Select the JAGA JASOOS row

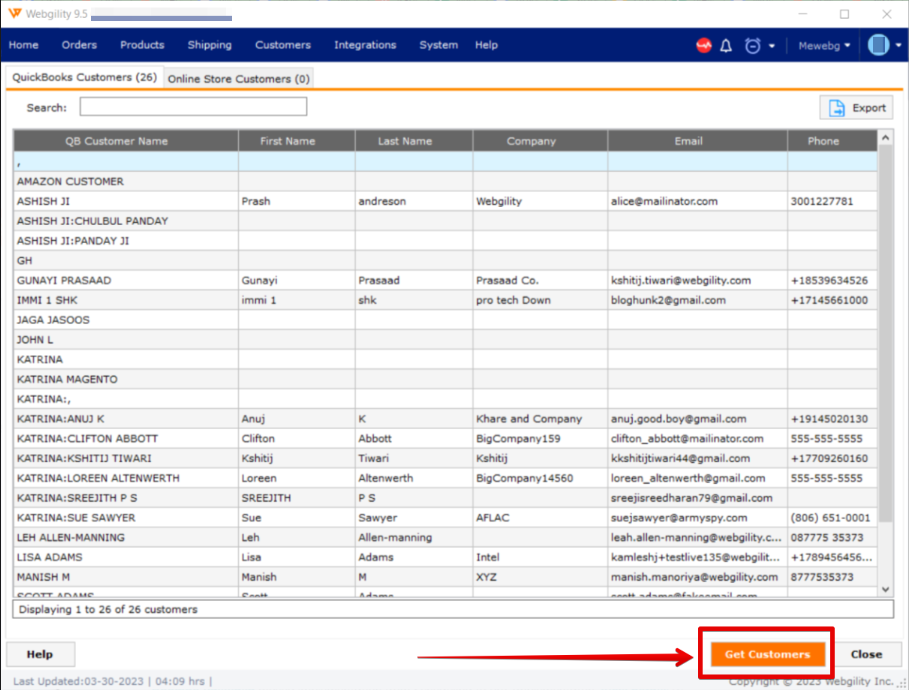[x=445, y=320]
